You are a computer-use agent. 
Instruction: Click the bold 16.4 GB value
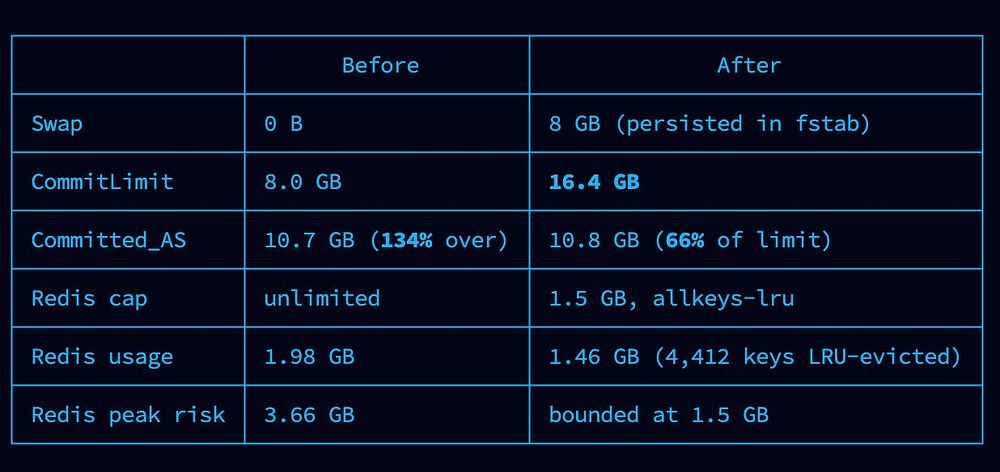[594, 182]
